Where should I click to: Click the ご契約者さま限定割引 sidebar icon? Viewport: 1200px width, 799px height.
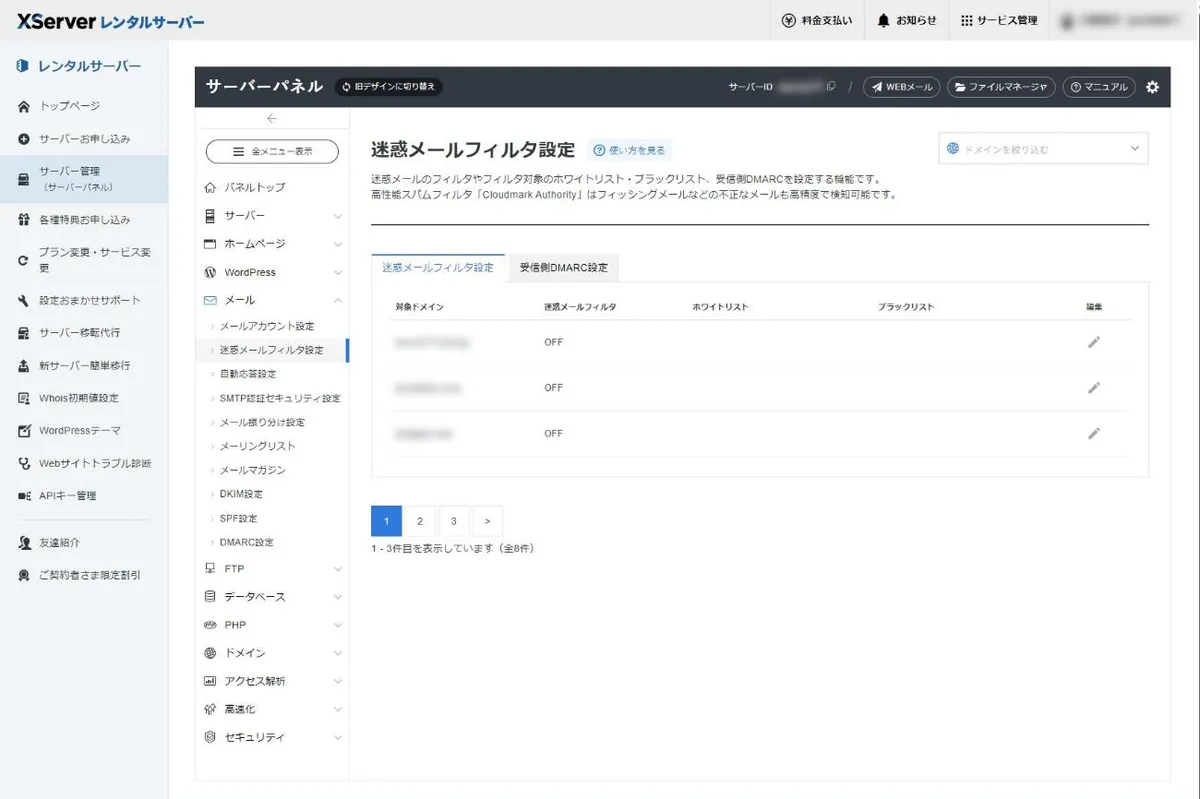[24, 576]
